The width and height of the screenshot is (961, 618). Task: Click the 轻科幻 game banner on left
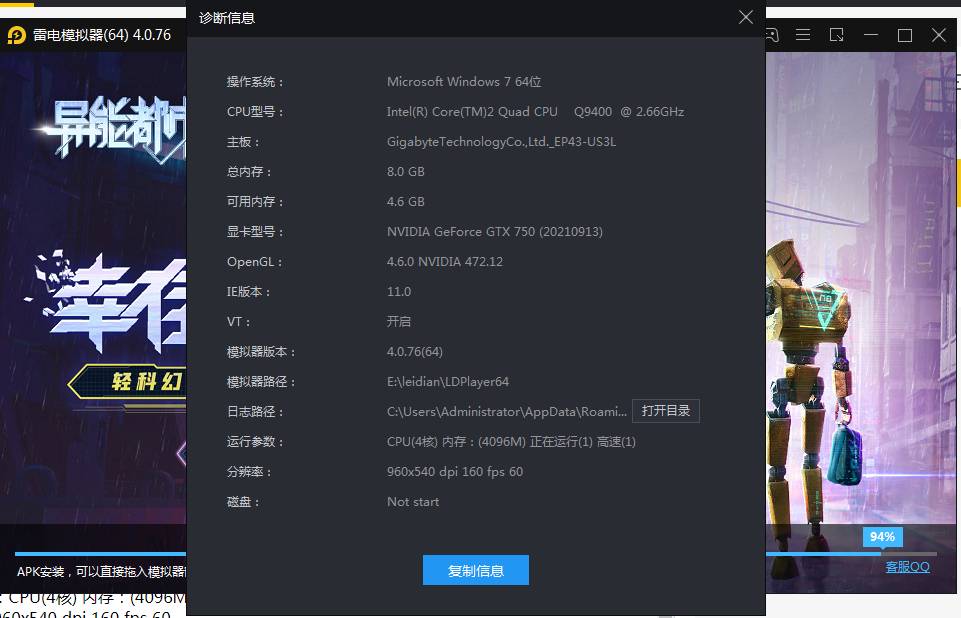coord(130,382)
